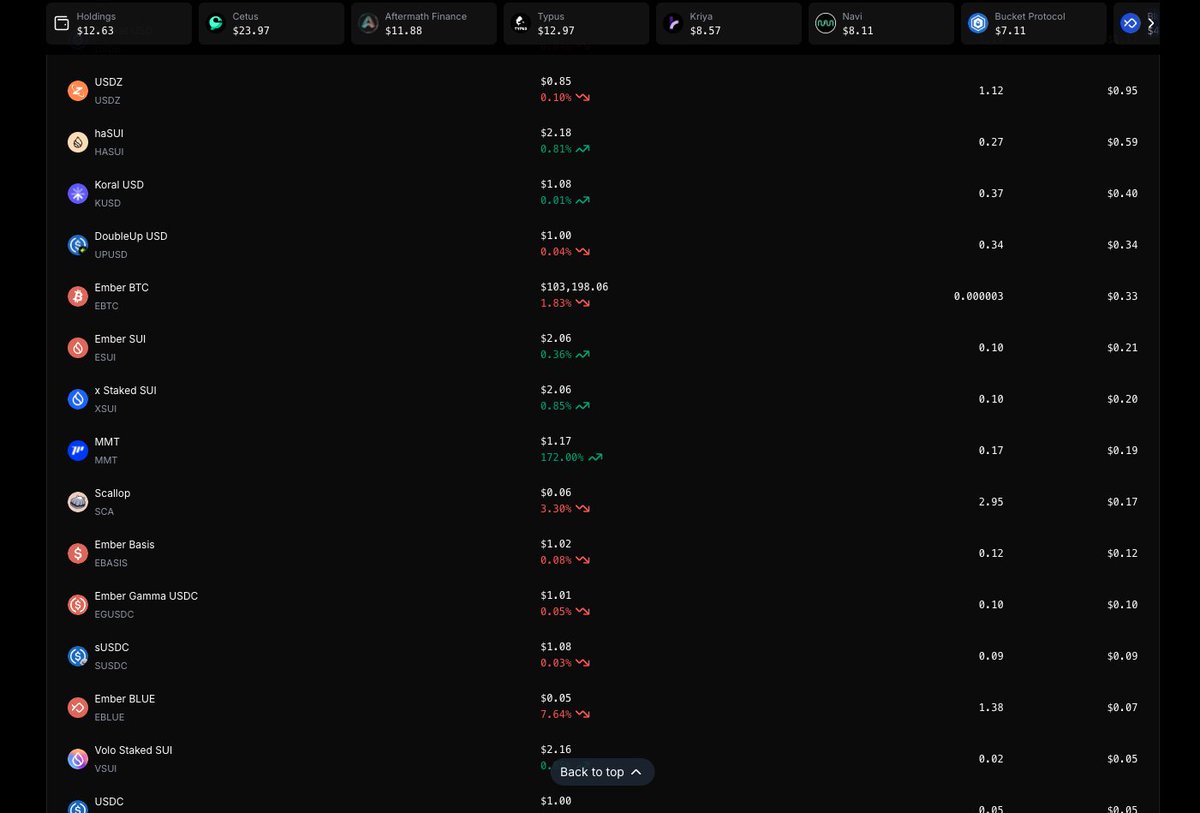The height and width of the screenshot is (813, 1200).
Task: Click the USDZ value $0.95
Action: tap(1122, 91)
